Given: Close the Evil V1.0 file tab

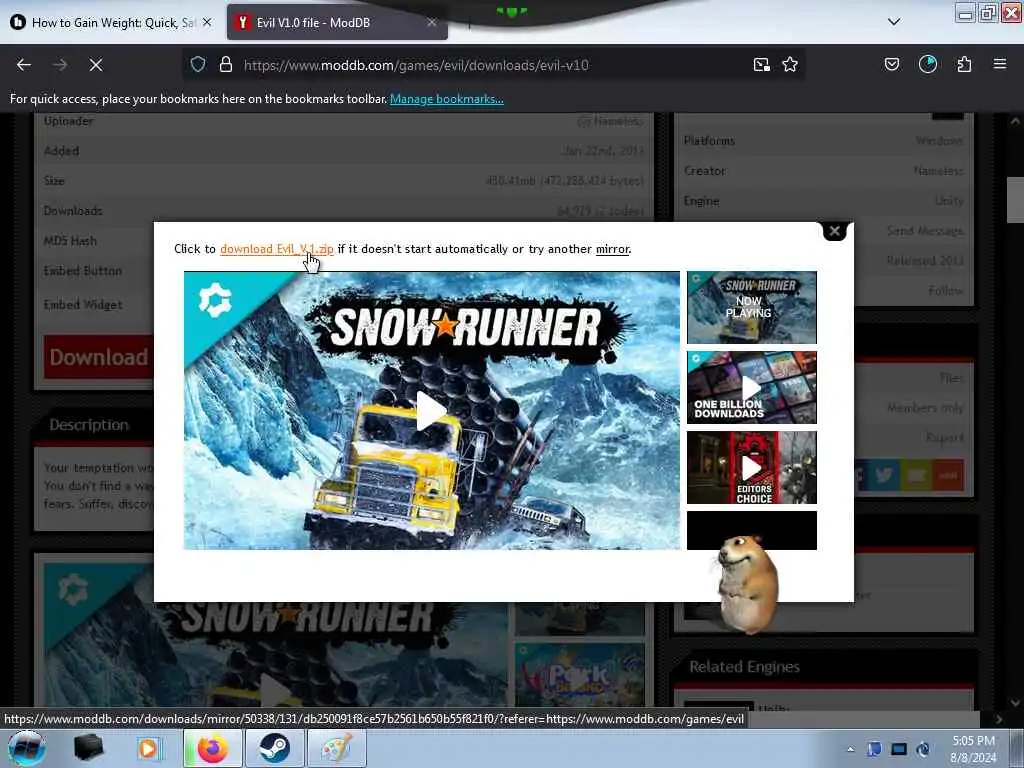Looking at the screenshot, I should click(x=432, y=22).
